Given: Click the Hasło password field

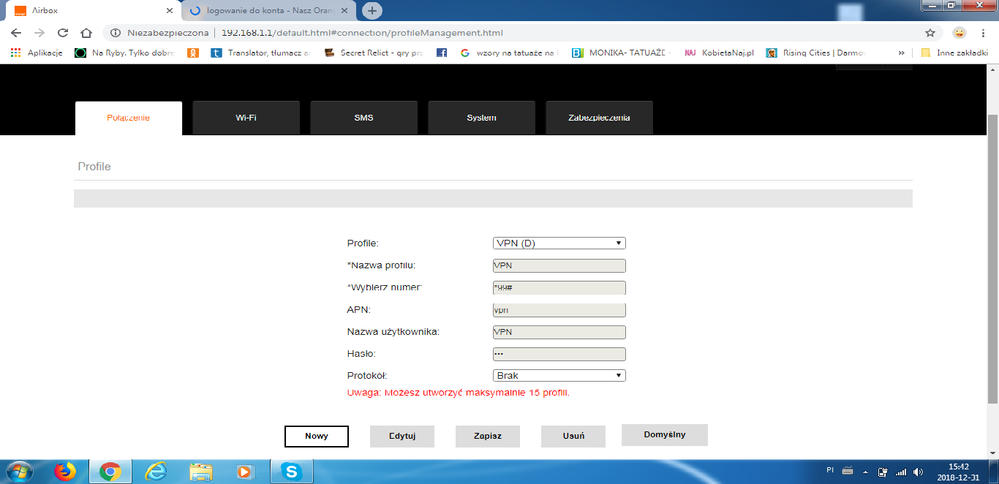Looking at the screenshot, I should coord(559,354).
